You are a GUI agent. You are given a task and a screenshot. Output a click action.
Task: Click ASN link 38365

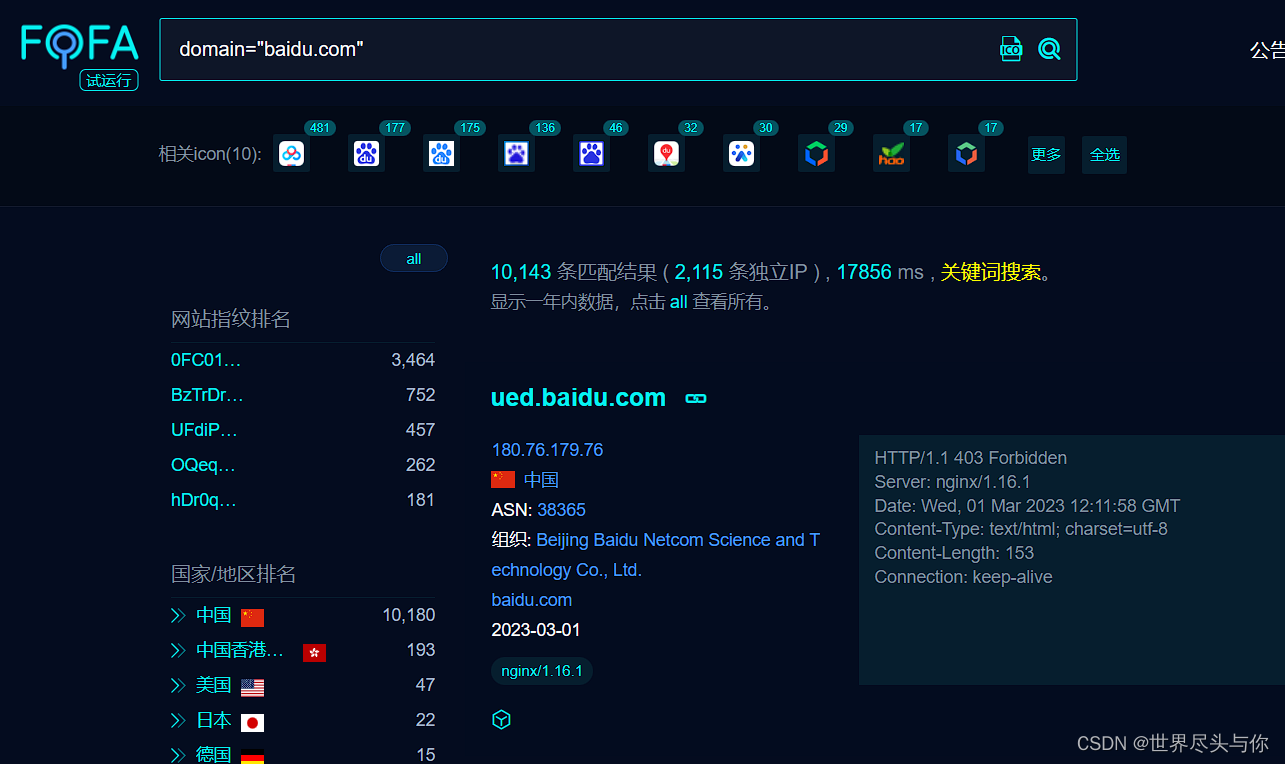(561, 510)
